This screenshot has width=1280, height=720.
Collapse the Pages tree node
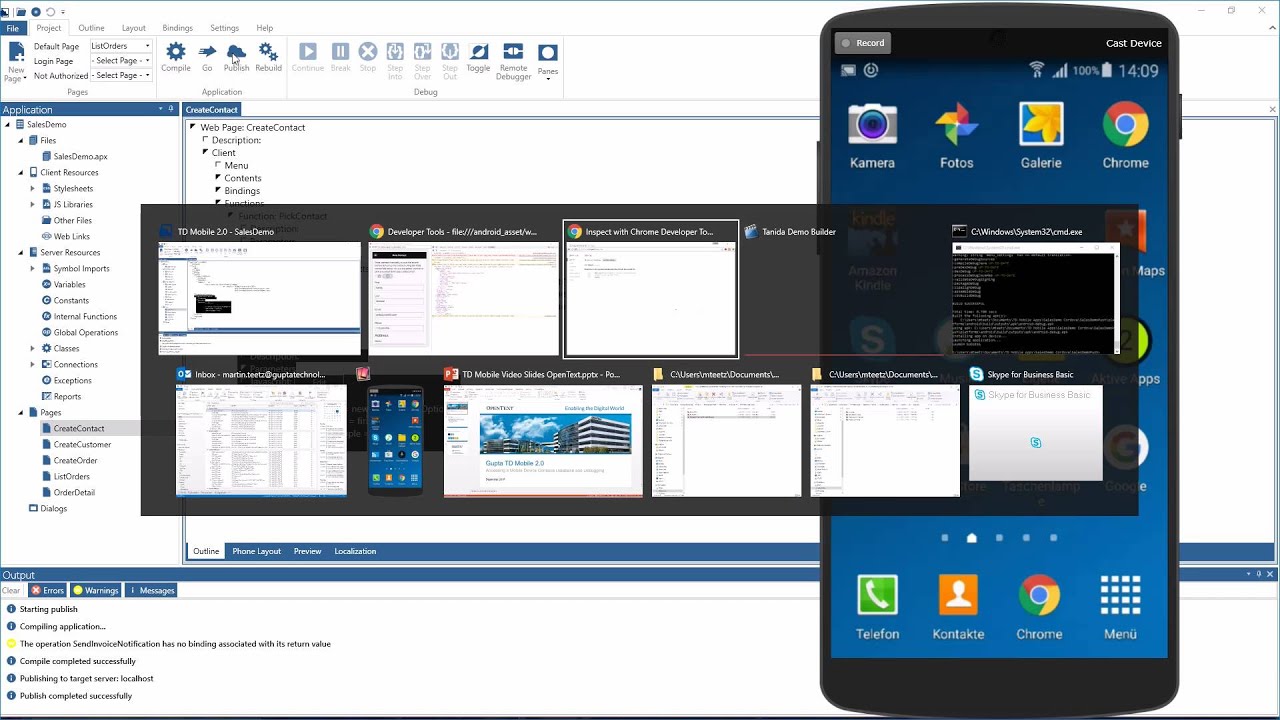20,412
